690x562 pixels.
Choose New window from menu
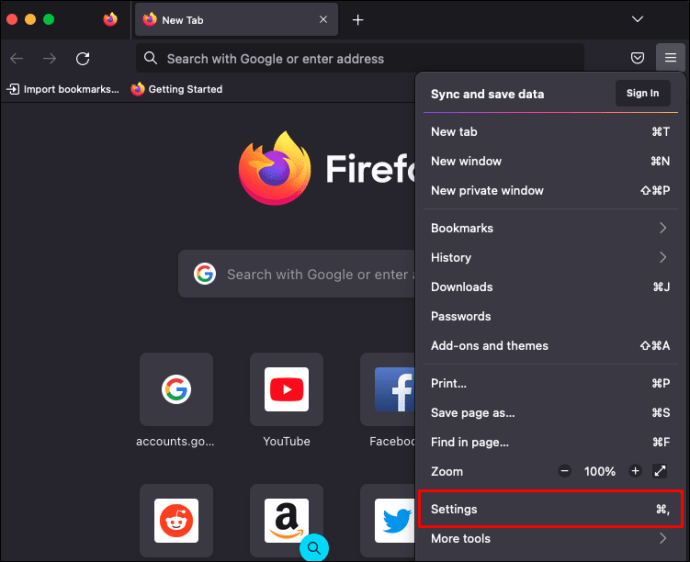[550, 161]
